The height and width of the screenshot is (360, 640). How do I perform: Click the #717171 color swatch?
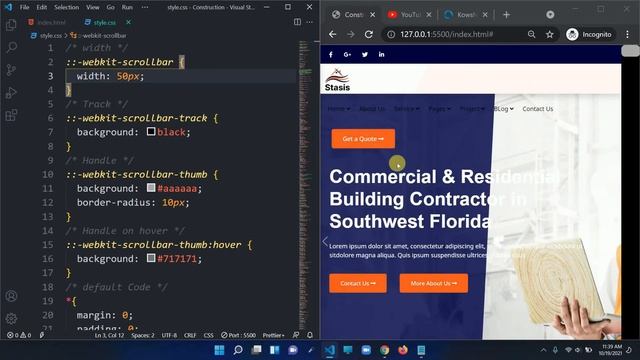[151, 258]
